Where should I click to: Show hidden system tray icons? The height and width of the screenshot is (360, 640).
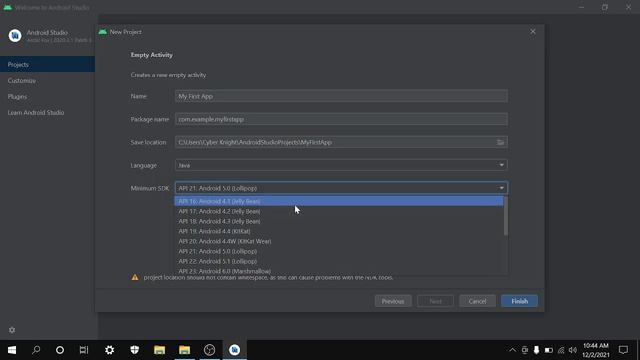tap(512, 350)
